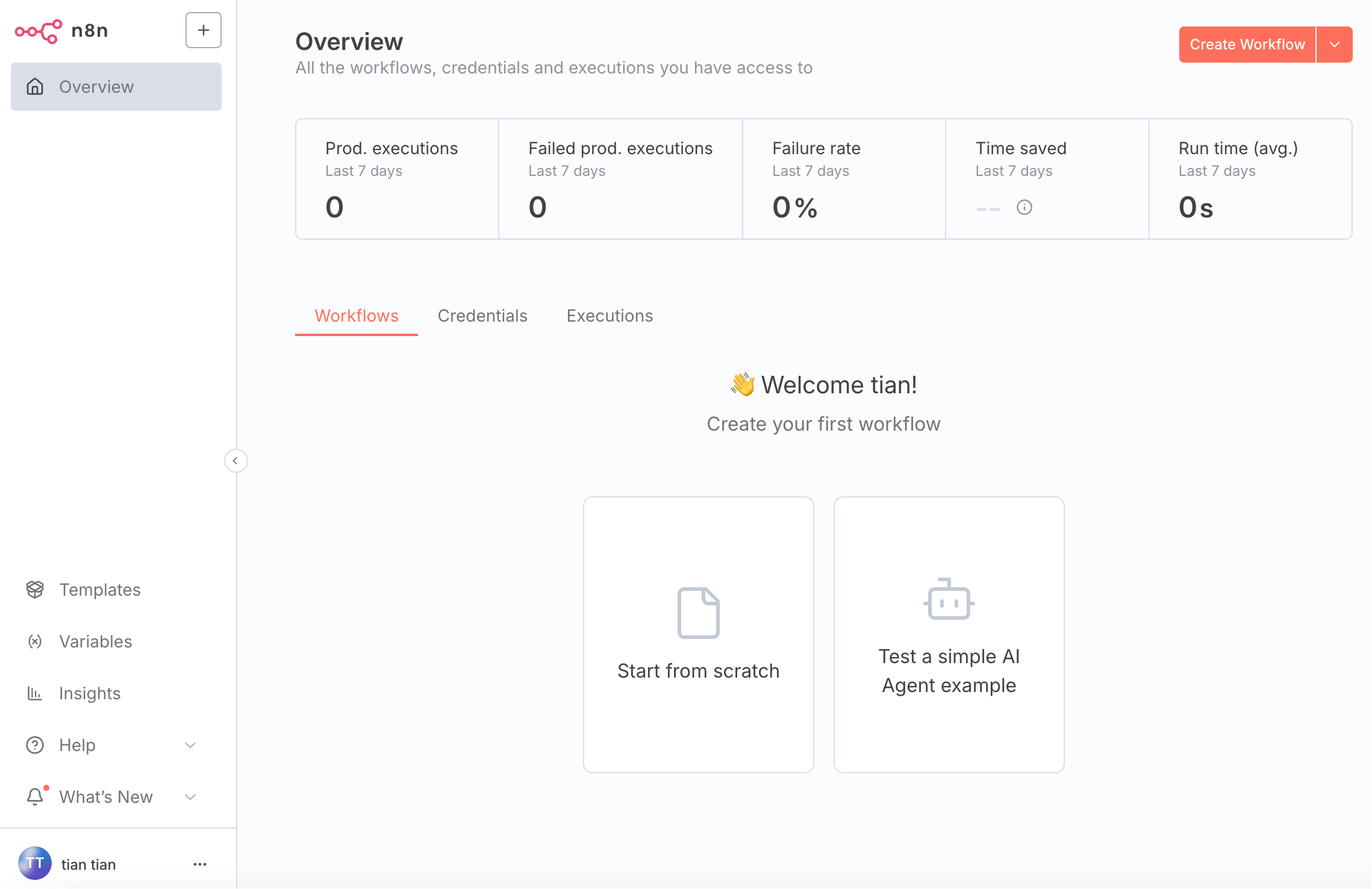Viewport: 1372px width, 889px height.
Task: Switch to the Executions tab
Action: click(610, 316)
